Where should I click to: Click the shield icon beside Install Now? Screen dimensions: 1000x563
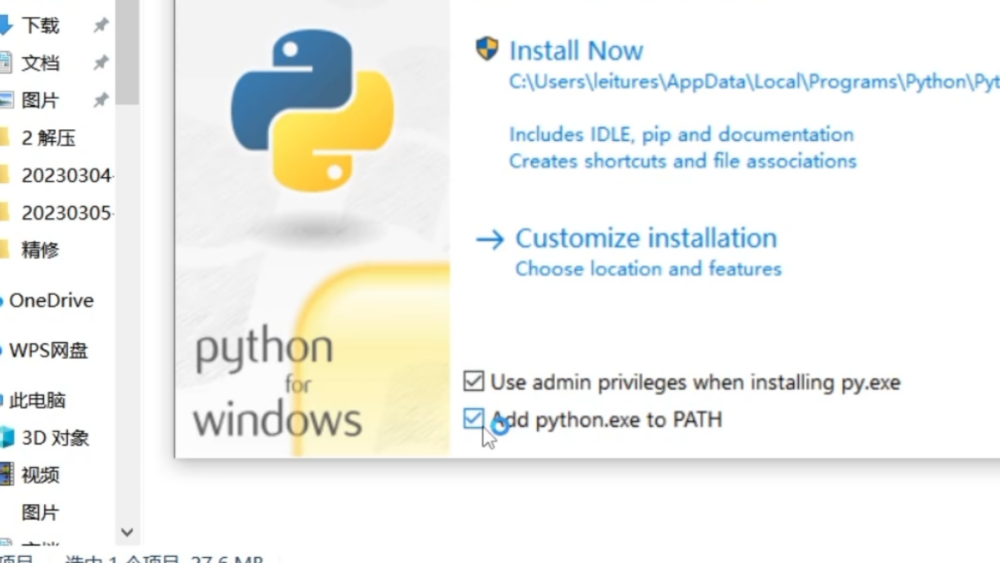point(487,49)
